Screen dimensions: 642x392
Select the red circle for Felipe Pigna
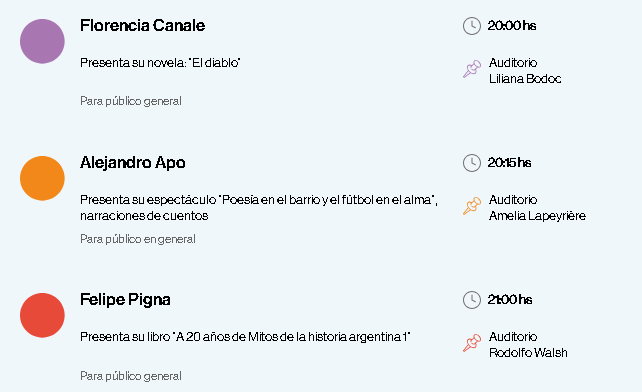pyautogui.click(x=42, y=315)
